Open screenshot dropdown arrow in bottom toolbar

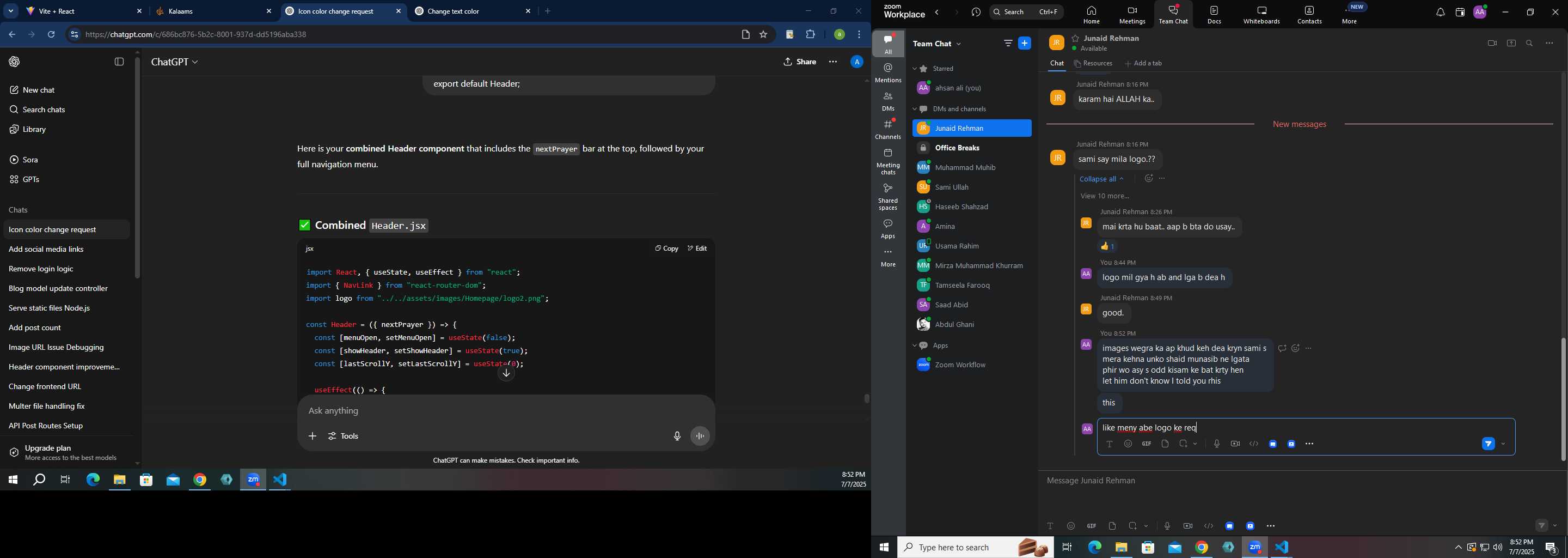pos(1146,526)
